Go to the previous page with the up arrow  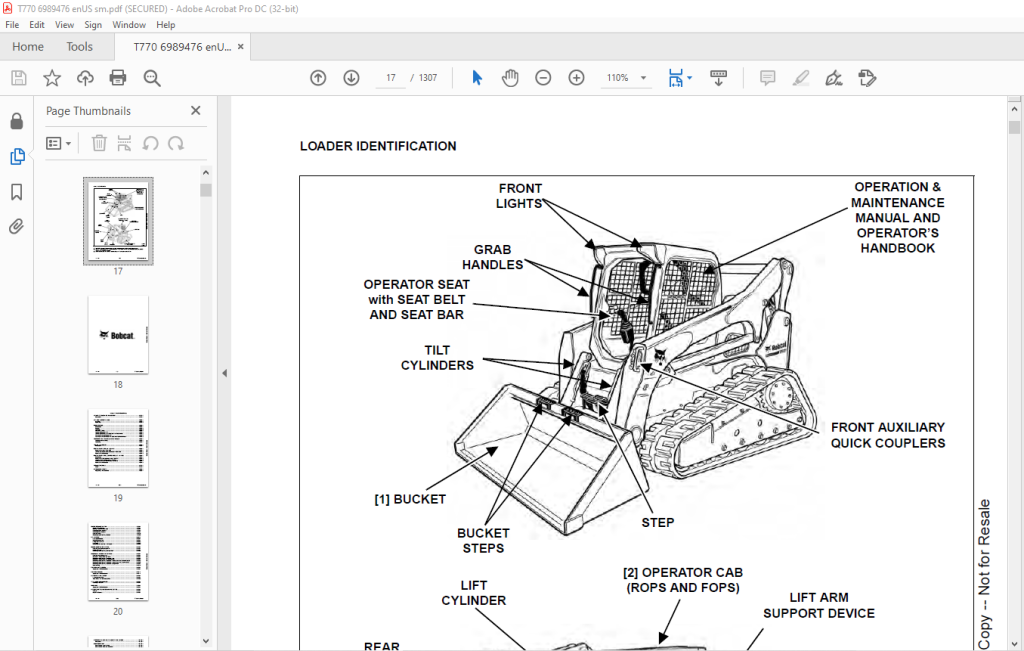click(318, 78)
